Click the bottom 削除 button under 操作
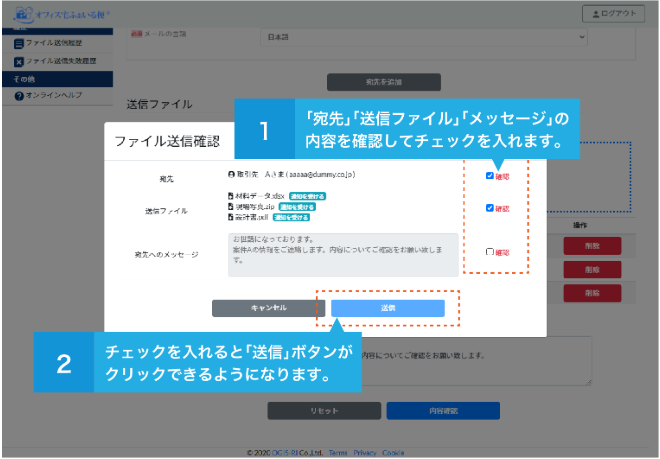 (x=592, y=293)
